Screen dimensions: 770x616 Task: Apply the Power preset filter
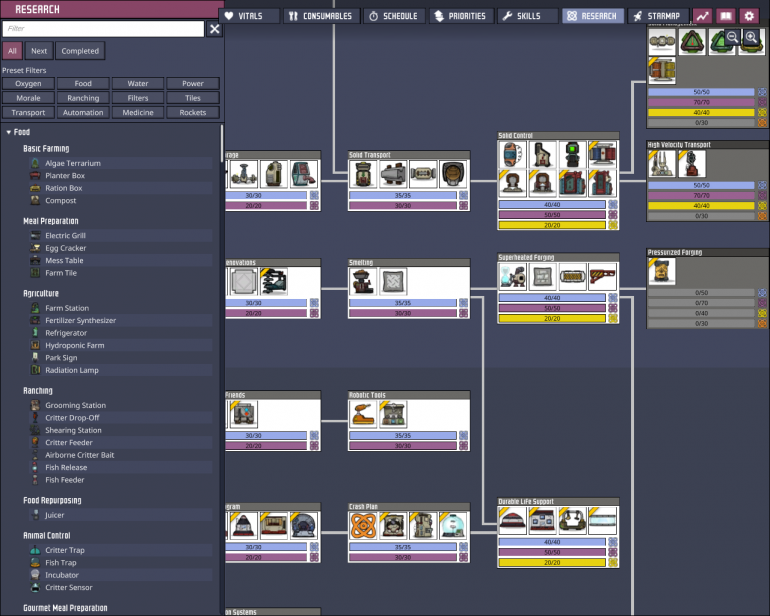[193, 84]
